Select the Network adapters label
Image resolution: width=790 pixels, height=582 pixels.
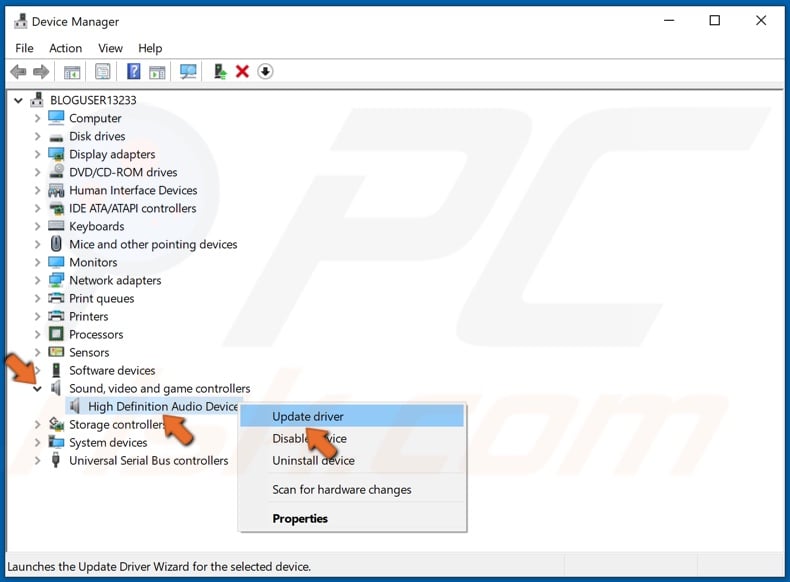point(115,280)
